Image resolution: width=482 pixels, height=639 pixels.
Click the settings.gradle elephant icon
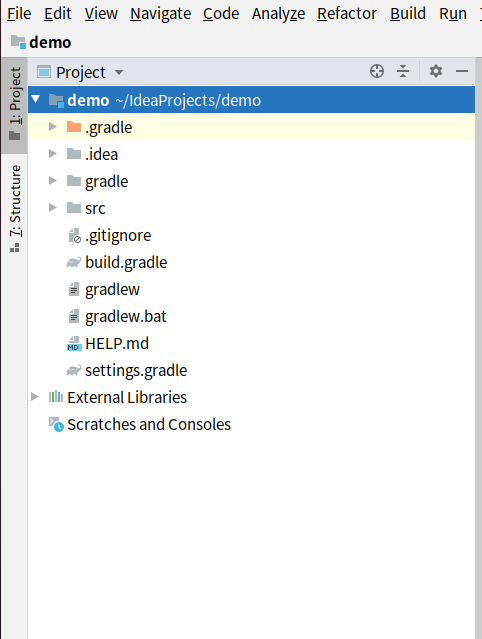click(74, 370)
